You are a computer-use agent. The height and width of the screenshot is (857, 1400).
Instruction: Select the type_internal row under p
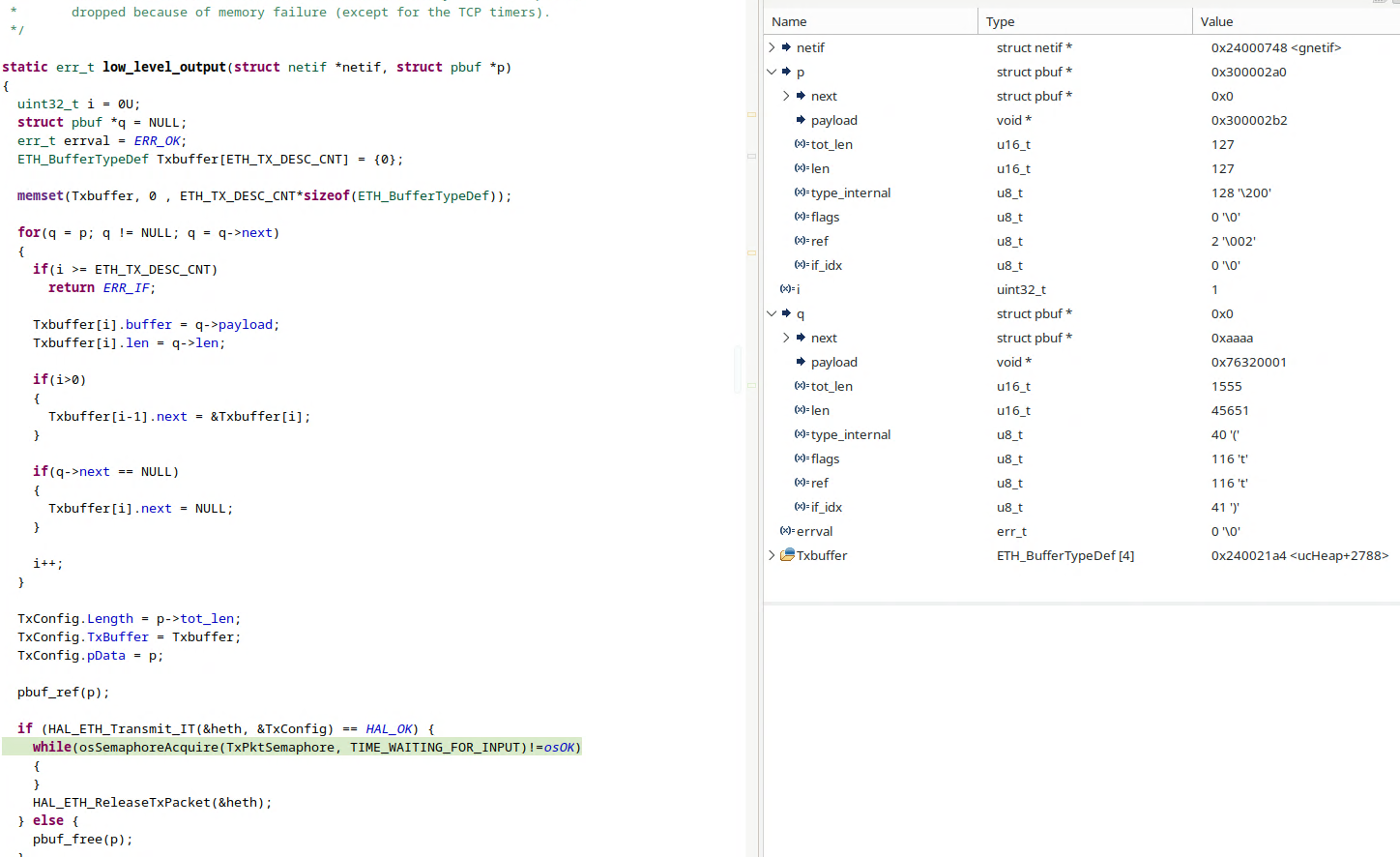1082,192
